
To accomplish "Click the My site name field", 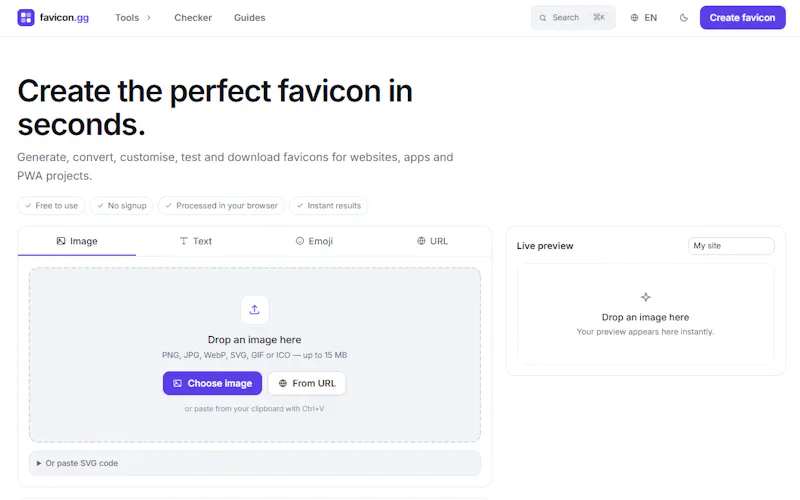I will [731, 246].
